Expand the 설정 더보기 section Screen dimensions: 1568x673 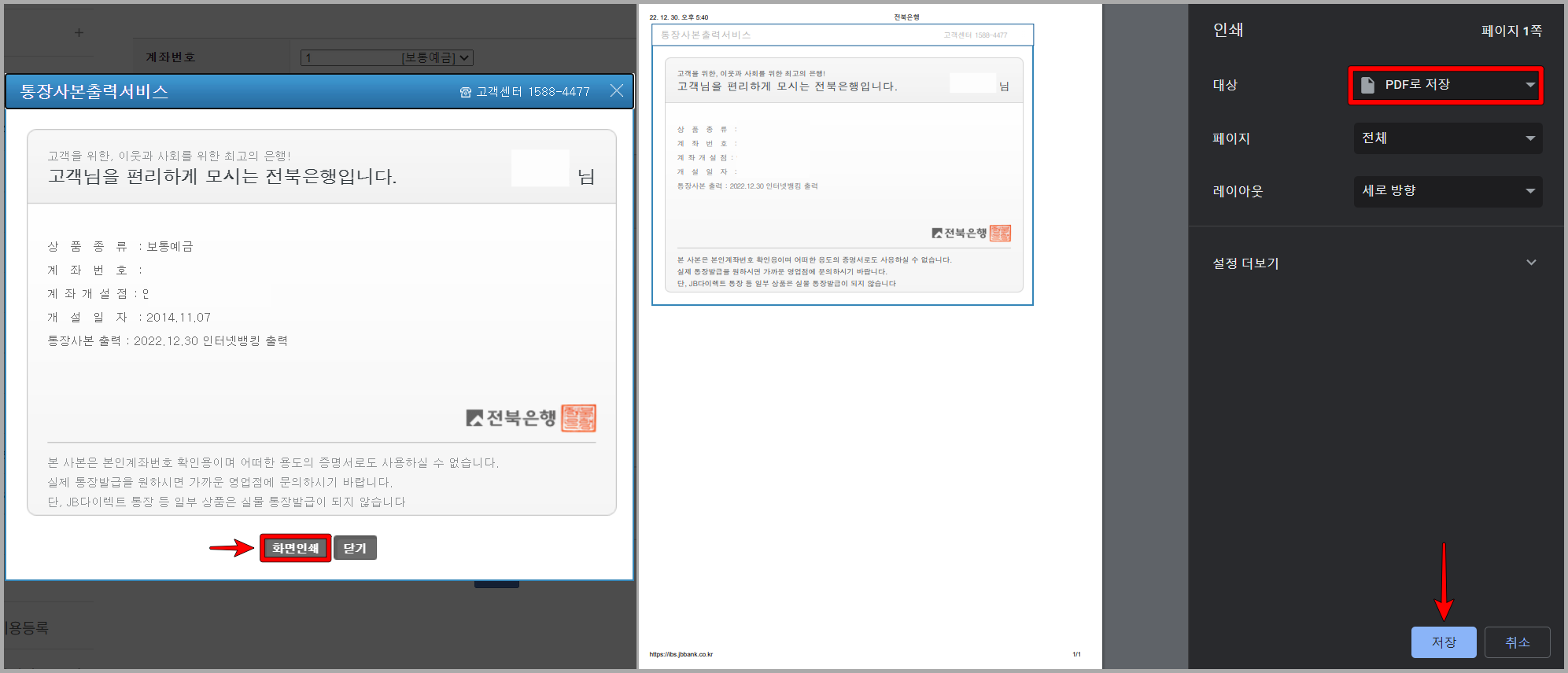1376,263
